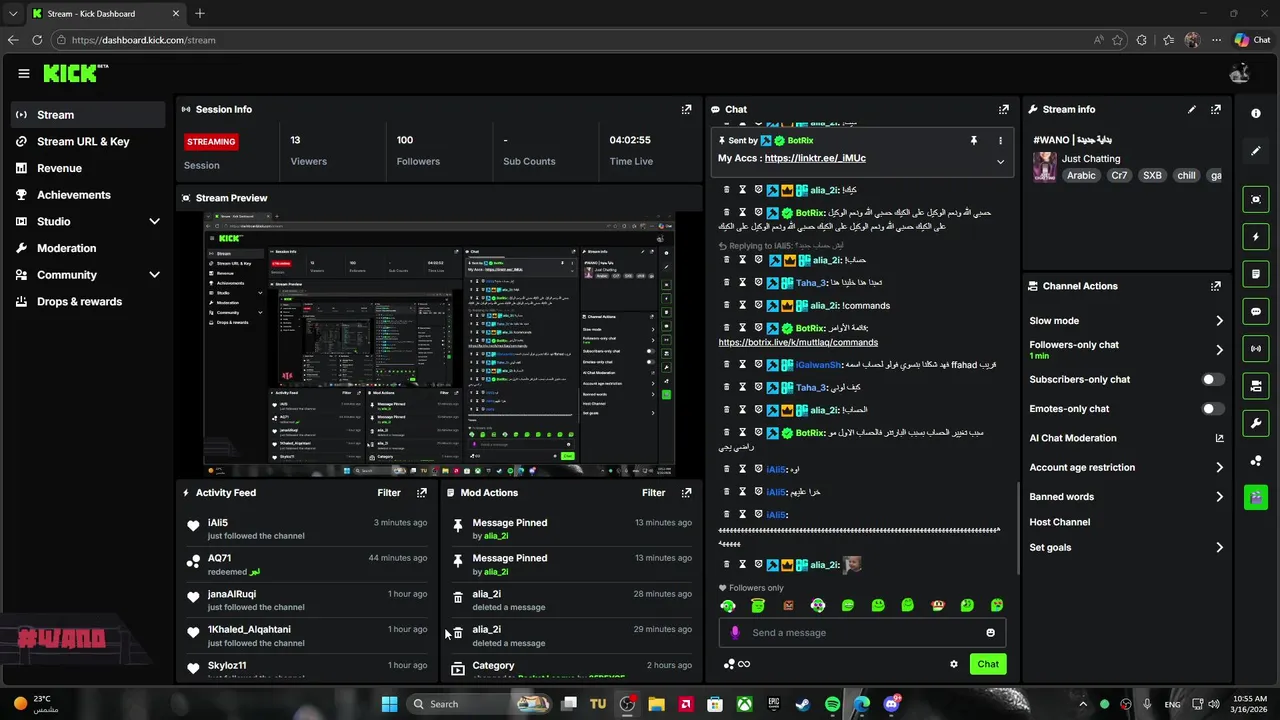Screen dimensions: 1280x720
Task: Open Steam from the taskbar
Action: click(803, 704)
